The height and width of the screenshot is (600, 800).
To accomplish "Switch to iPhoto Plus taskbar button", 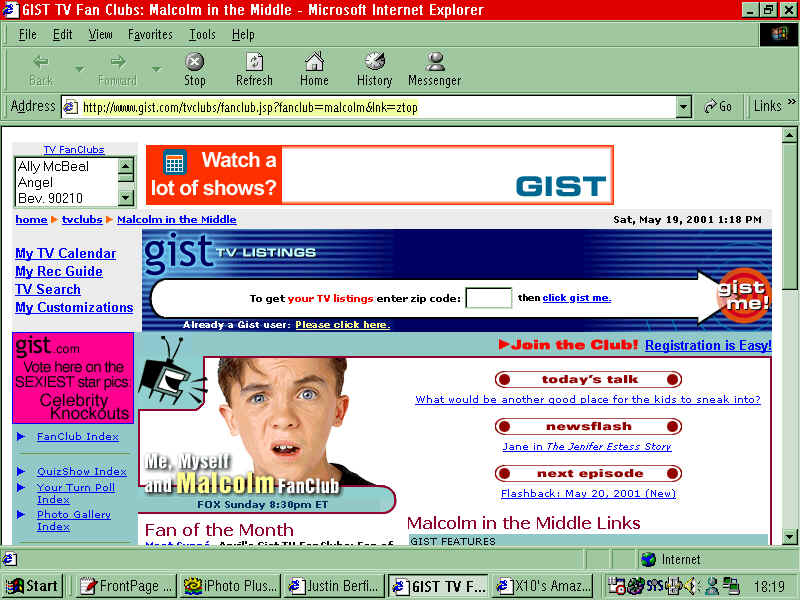I will pyautogui.click(x=230, y=586).
